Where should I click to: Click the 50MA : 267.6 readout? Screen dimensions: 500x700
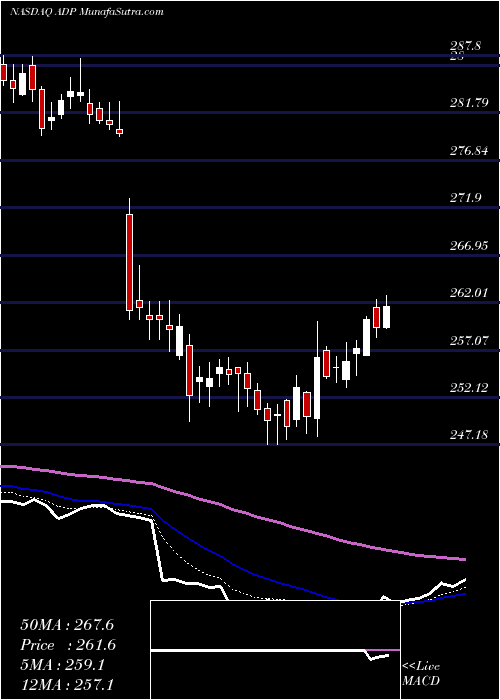68,625
